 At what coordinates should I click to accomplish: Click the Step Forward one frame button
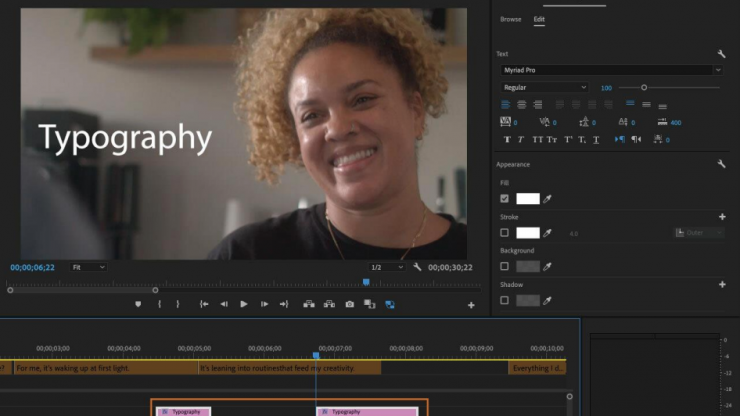click(264, 304)
